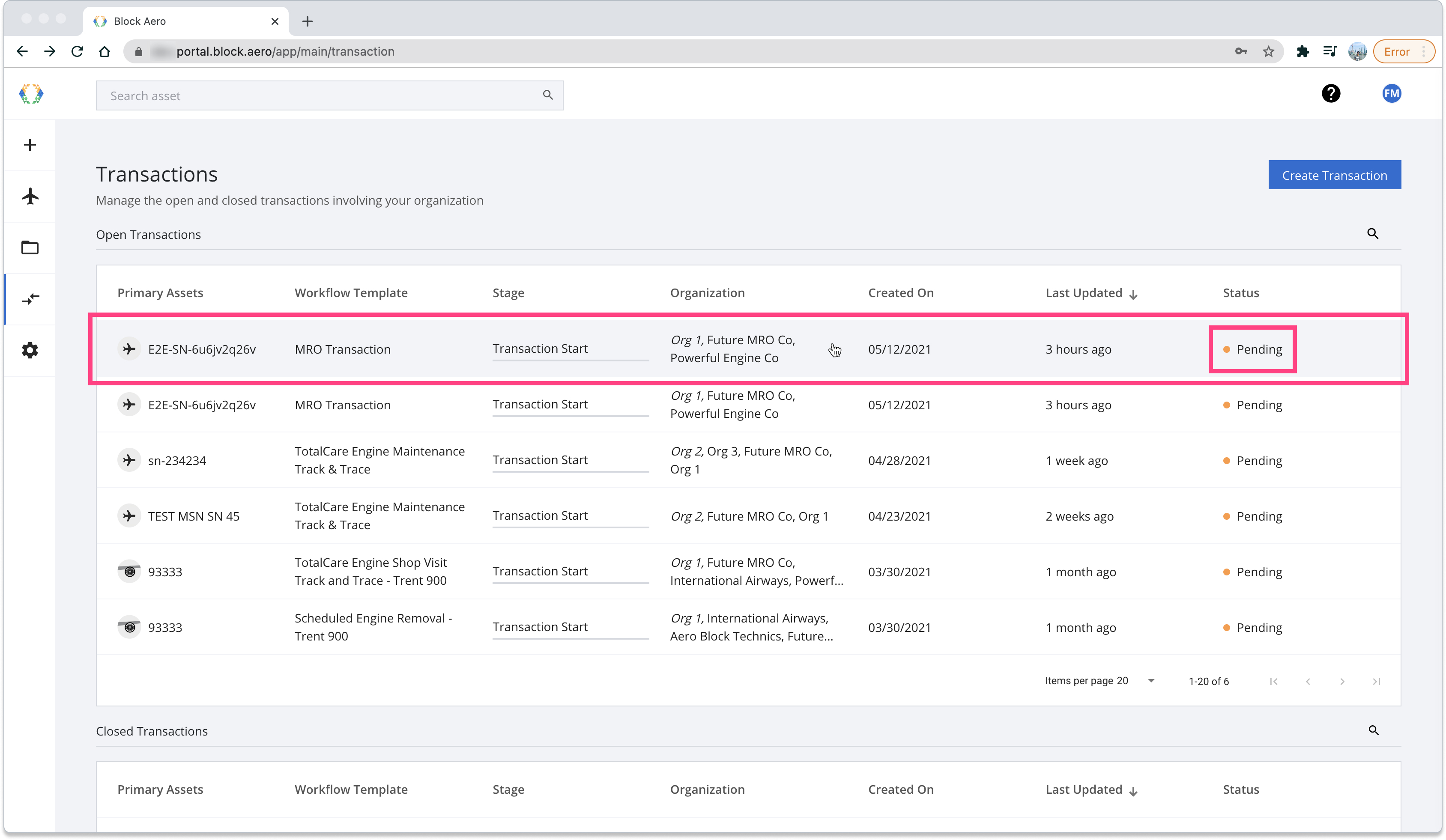This screenshot has height=840, width=1446.
Task: Click 2 weeks ago last updated cell
Action: pos(1079,516)
